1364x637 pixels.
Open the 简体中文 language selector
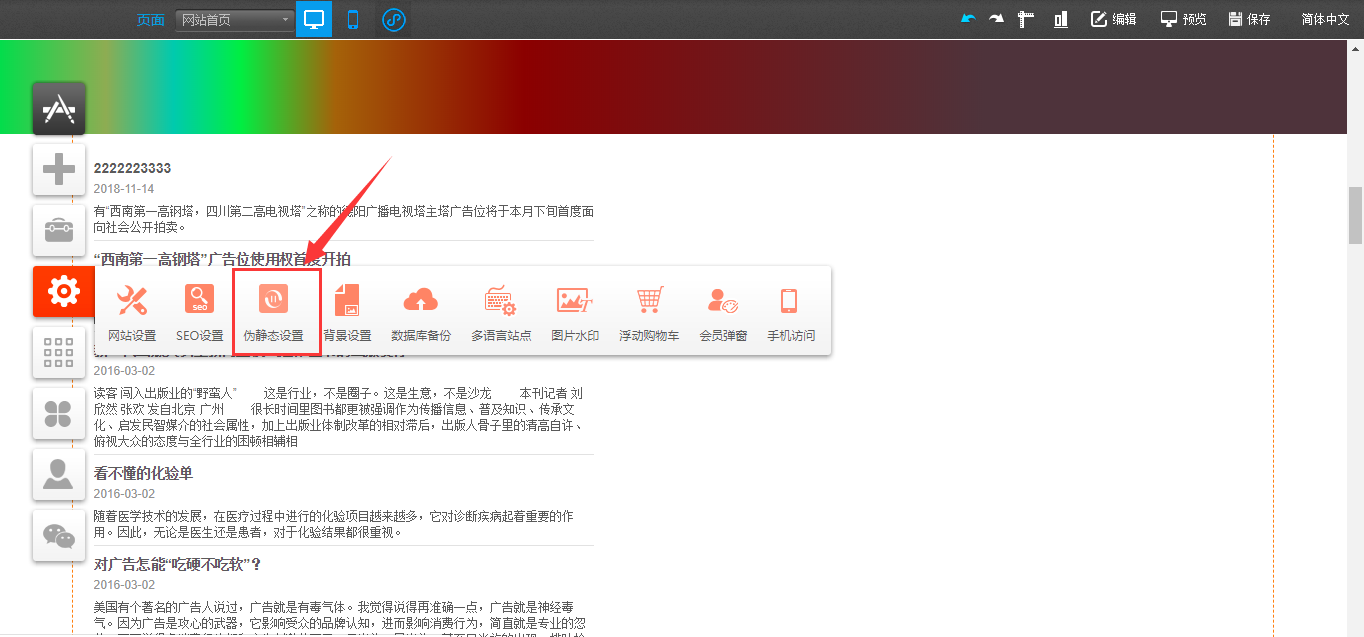pyautogui.click(x=1325, y=19)
